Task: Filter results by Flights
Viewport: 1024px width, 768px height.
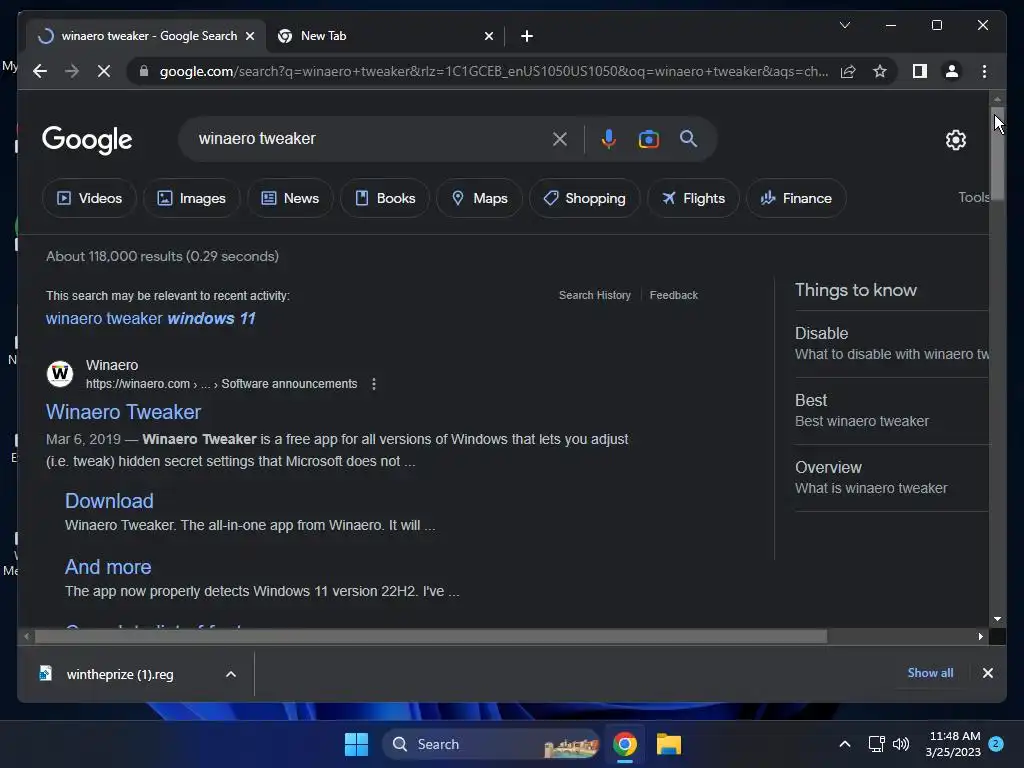Action: tap(693, 199)
